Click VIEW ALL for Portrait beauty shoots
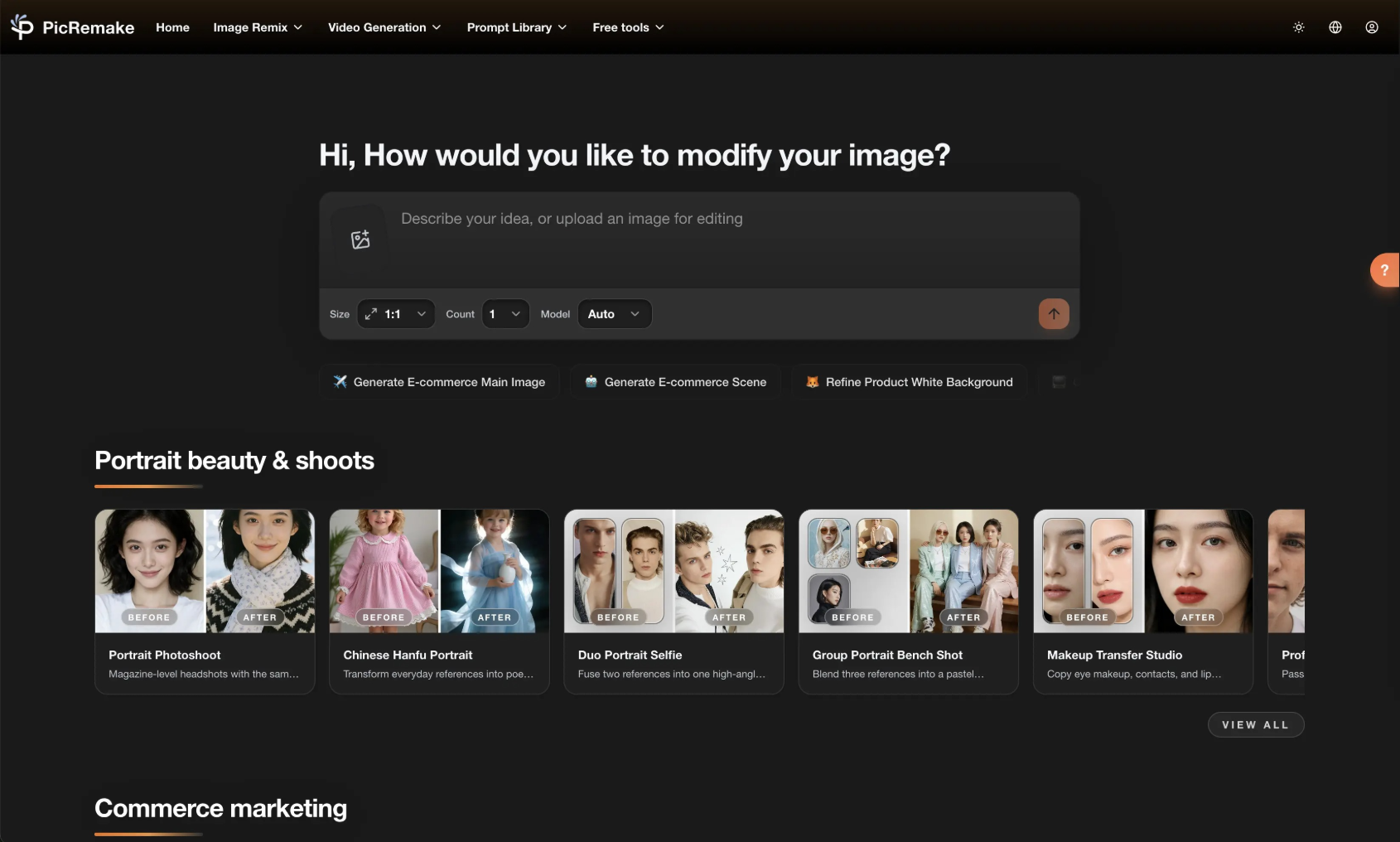The height and width of the screenshot is (842, 1400). (1255, 724)
